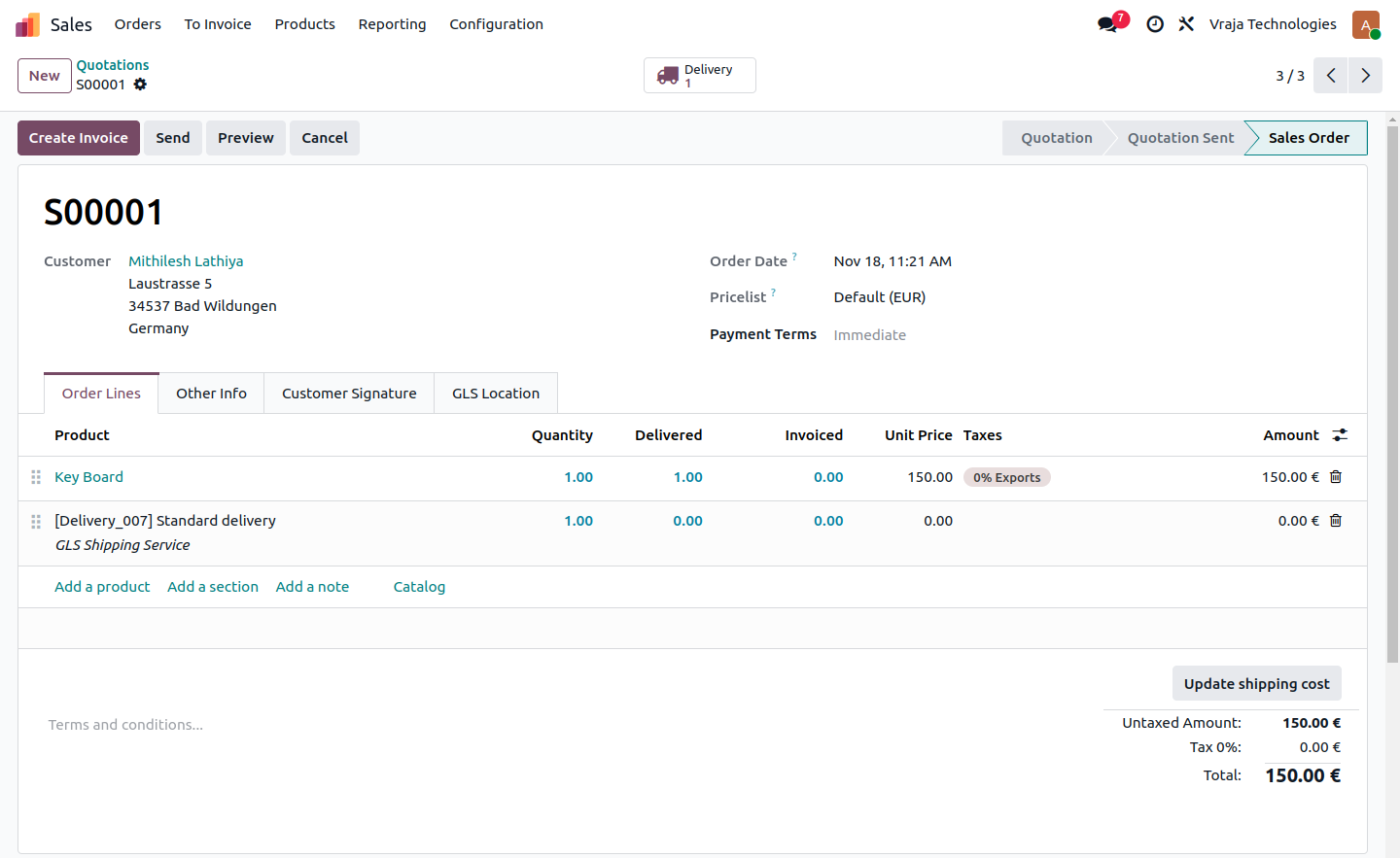Open the Reporting menu
Screen dimensions: 1400x858
coord(392,24)
